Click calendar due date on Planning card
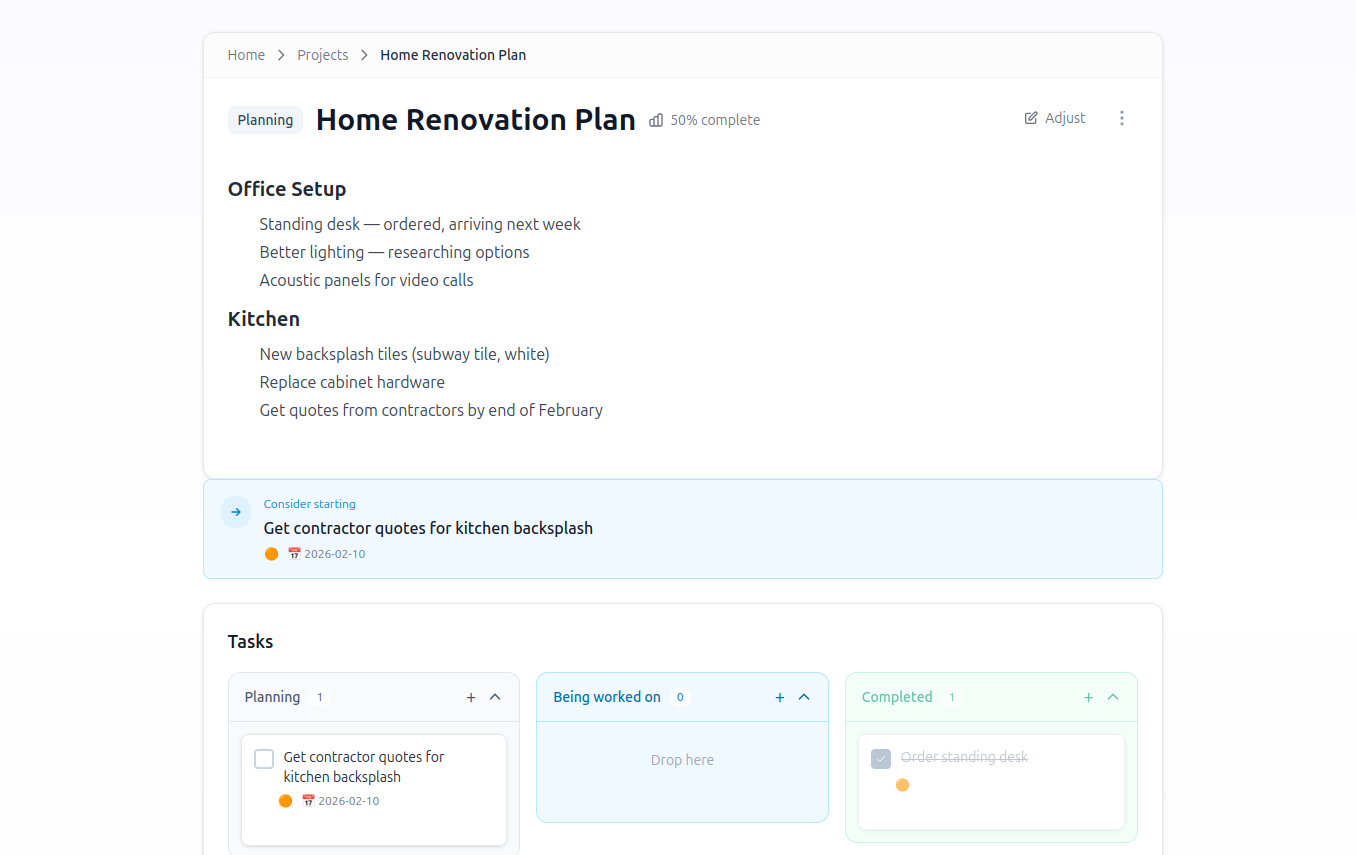1356x855 pixels. tap(340, 801)
